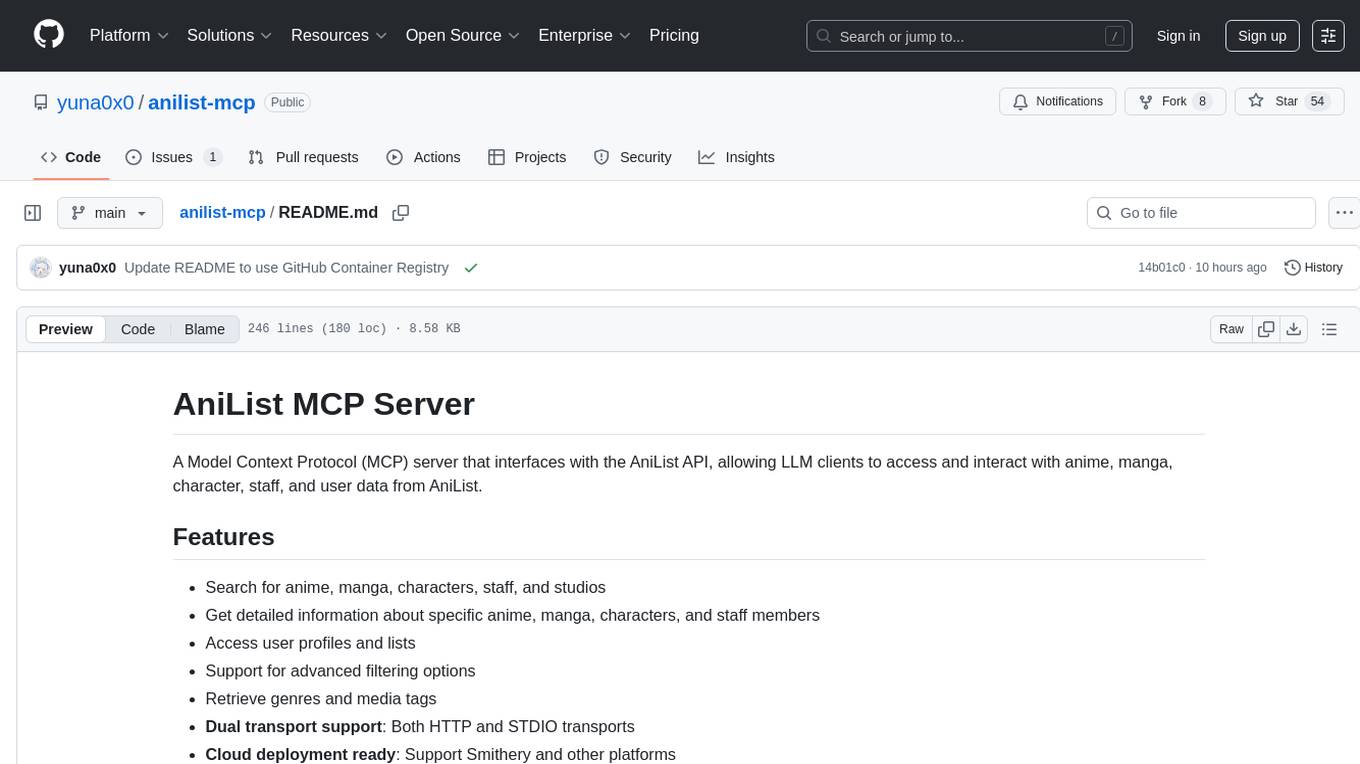This screenshot has height=764, width=1360.
Task: Select the Preview view
Action: pyautogui.click(x=66, y=329)
